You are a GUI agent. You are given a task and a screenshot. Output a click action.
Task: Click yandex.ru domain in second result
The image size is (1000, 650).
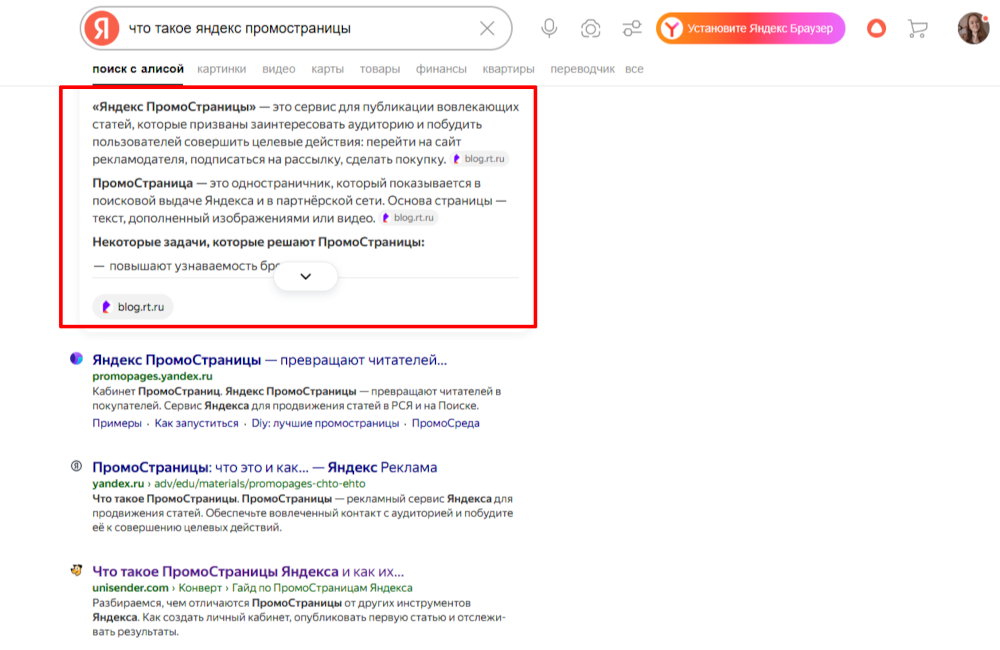tap(118, 484)
